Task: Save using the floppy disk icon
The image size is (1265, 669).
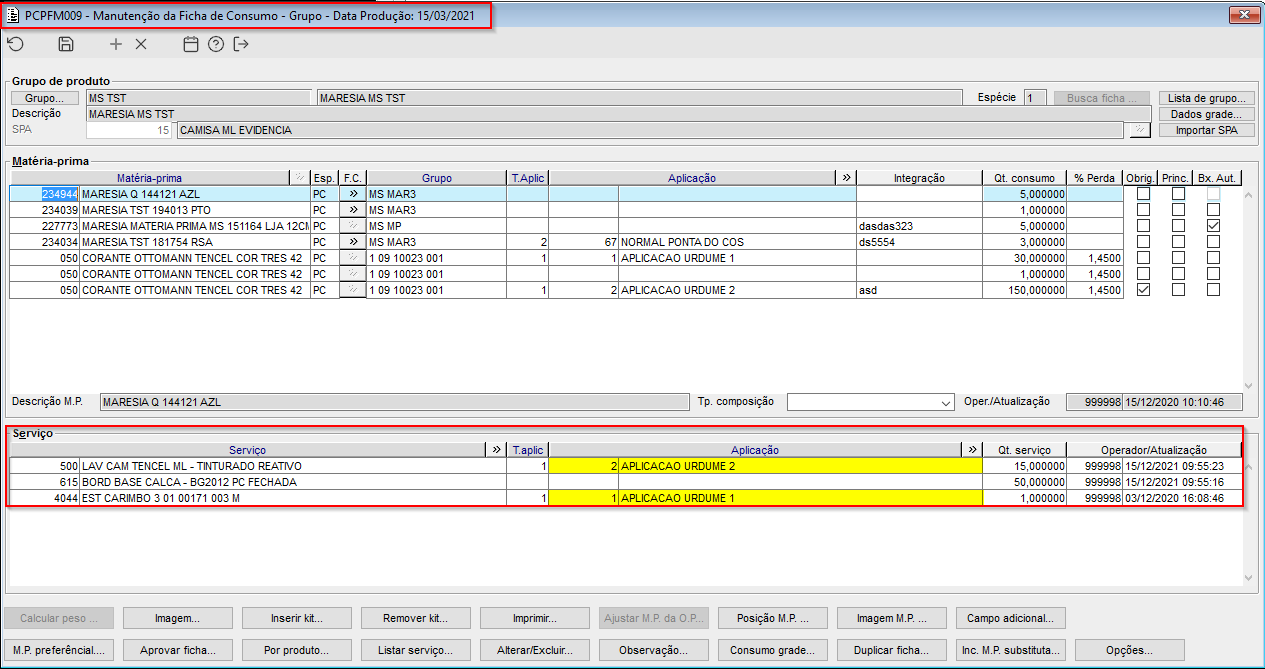Action: pos(66,44)
